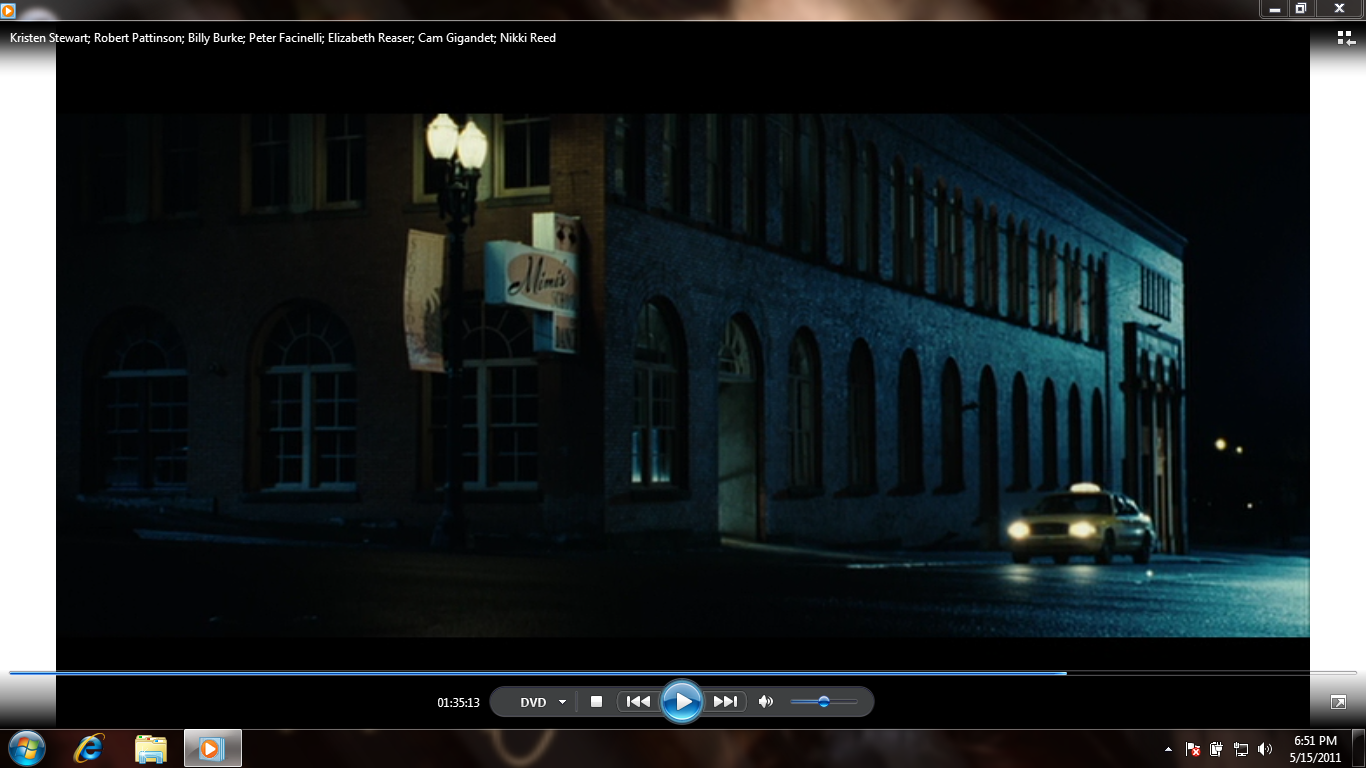Open the power options tray icon
Image resolution: width=1366 pixels, height=768 pixels.
pyautogui.click(x=1216, y=748)
